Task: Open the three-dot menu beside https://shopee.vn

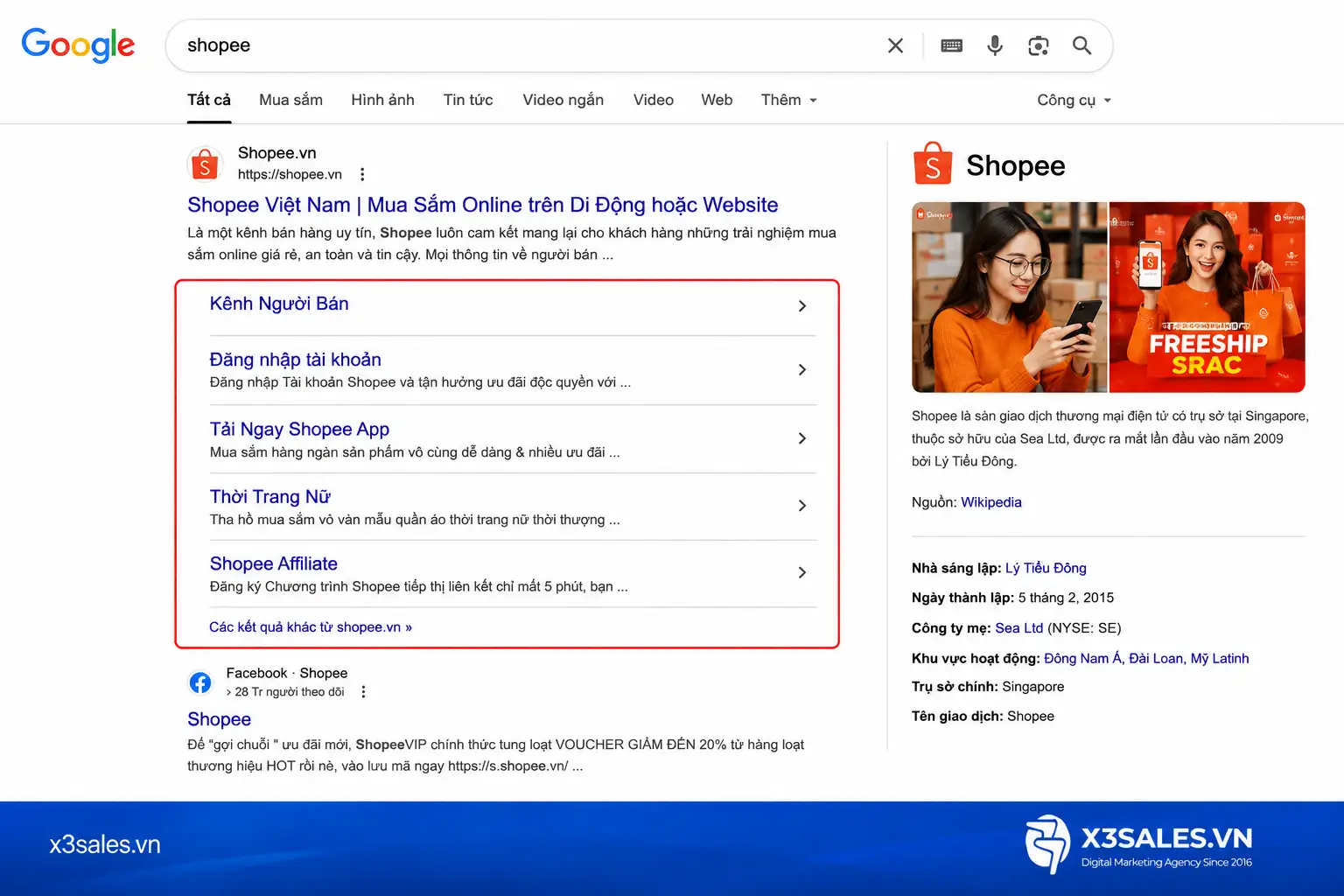Action: coord(362,174)
